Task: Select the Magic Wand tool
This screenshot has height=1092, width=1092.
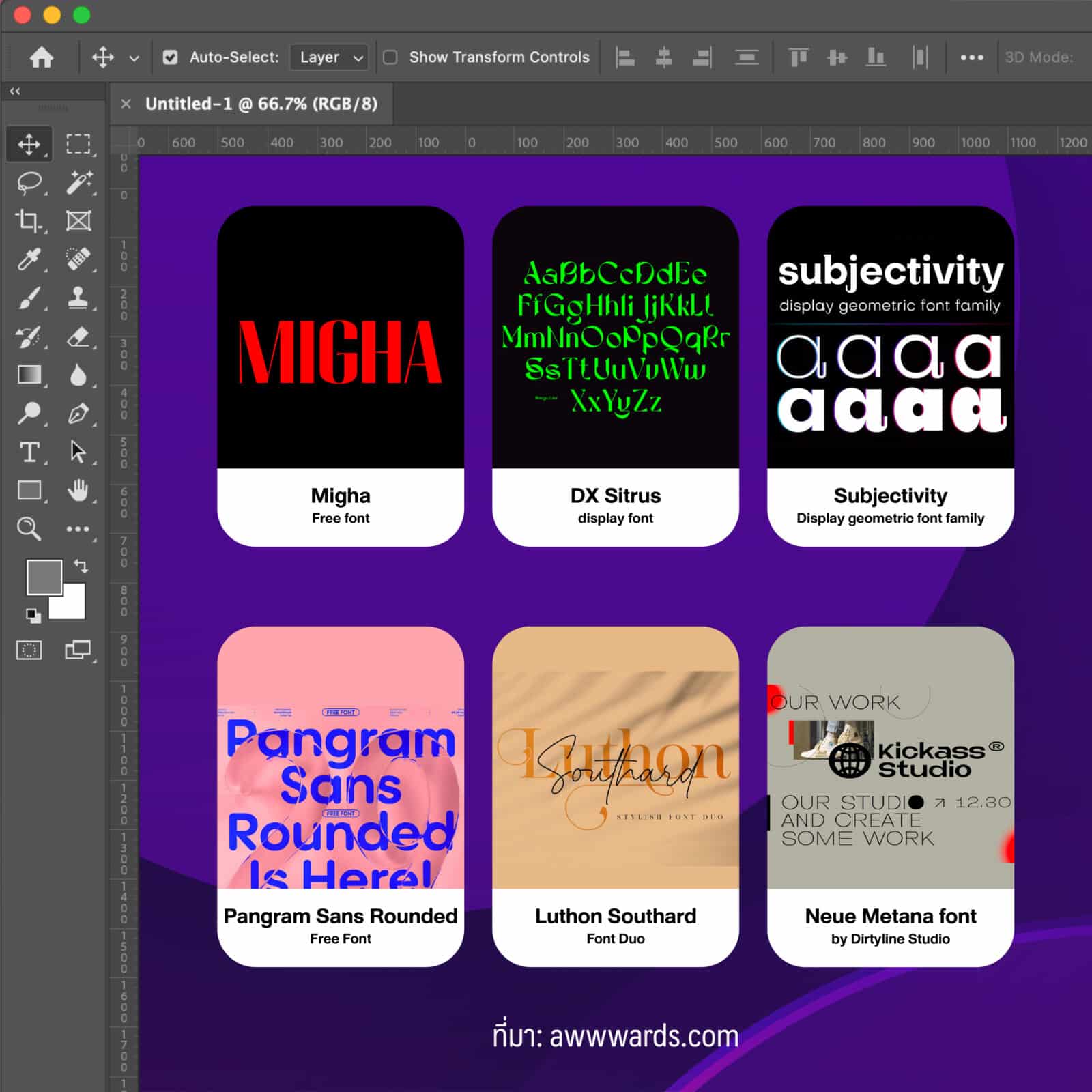Action: (78, 183)
